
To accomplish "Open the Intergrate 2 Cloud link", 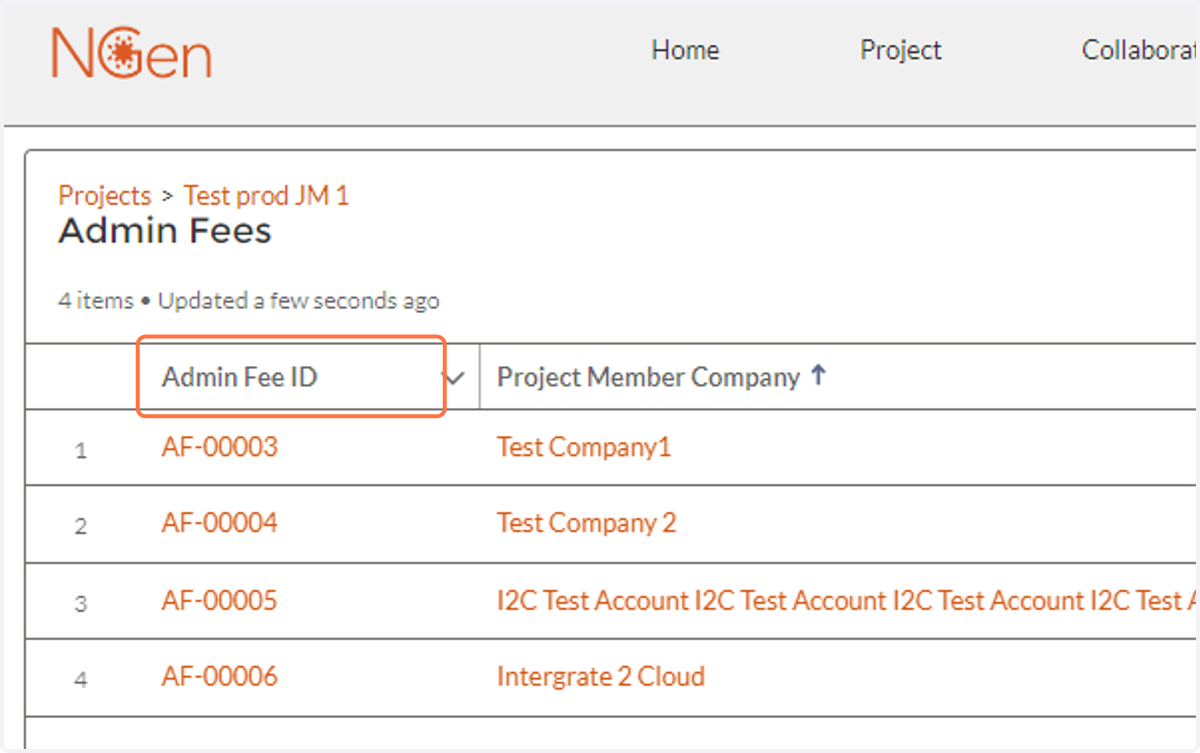I will coord(601,676).
